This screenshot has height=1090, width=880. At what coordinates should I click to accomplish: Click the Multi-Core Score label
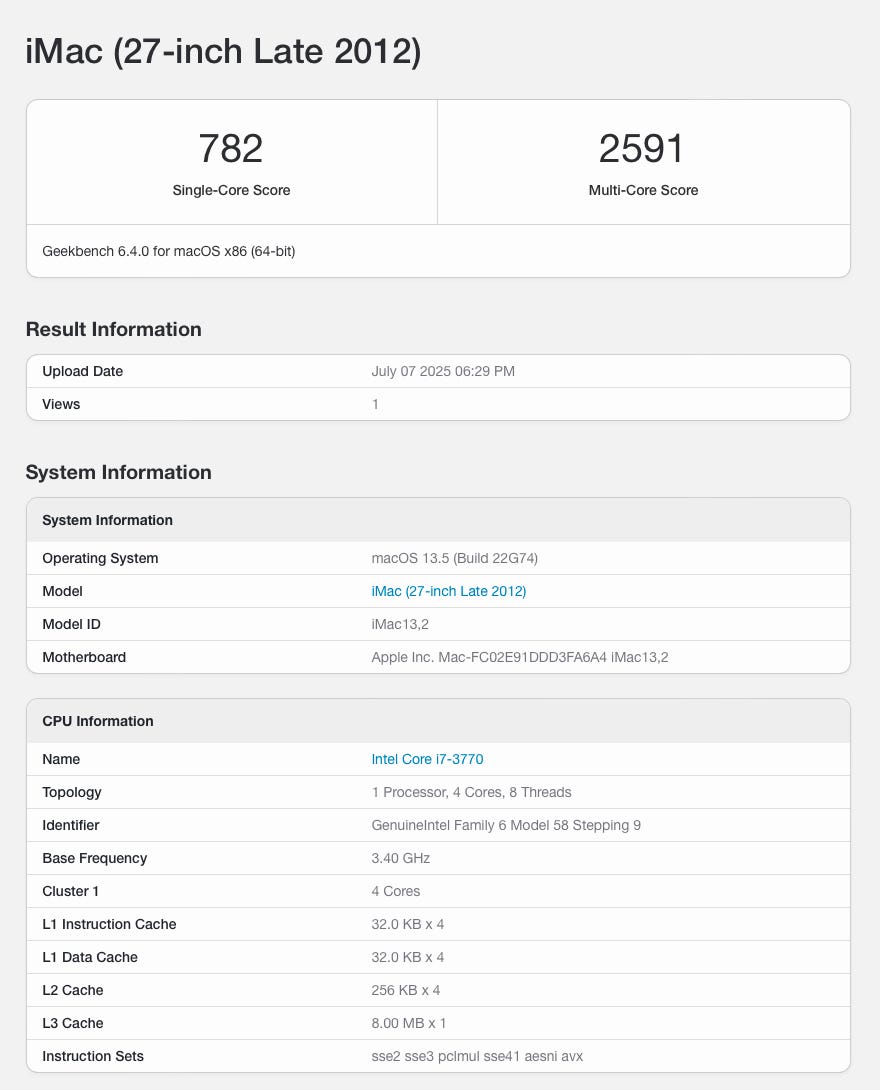coord(643,190)
